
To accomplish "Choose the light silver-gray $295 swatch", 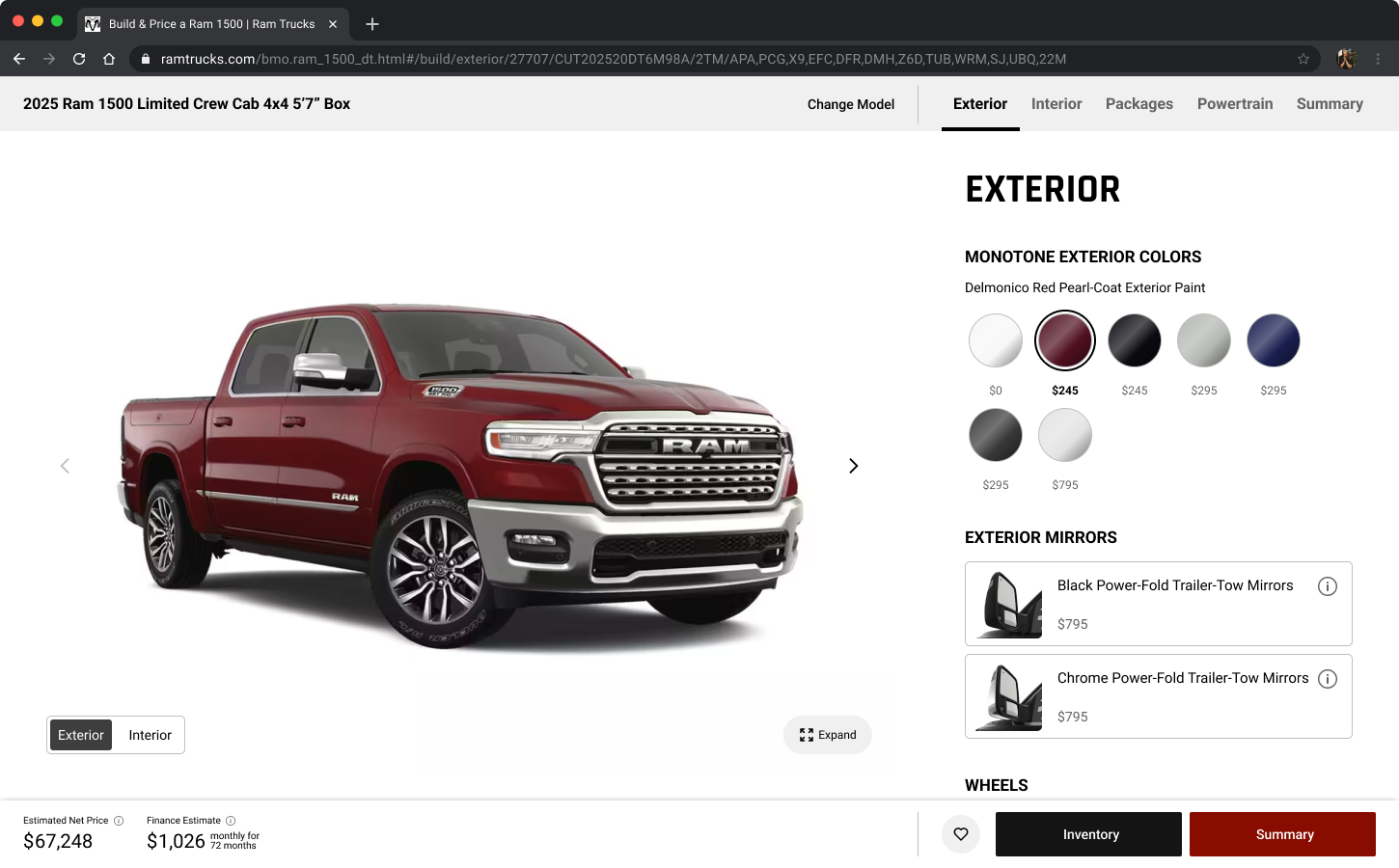I will [1204, 340].
